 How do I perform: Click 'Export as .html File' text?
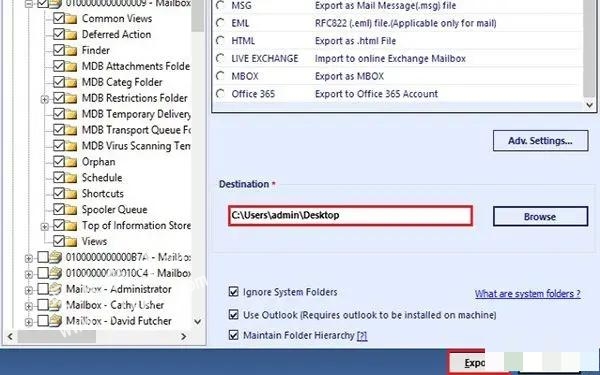coord(355,41)
